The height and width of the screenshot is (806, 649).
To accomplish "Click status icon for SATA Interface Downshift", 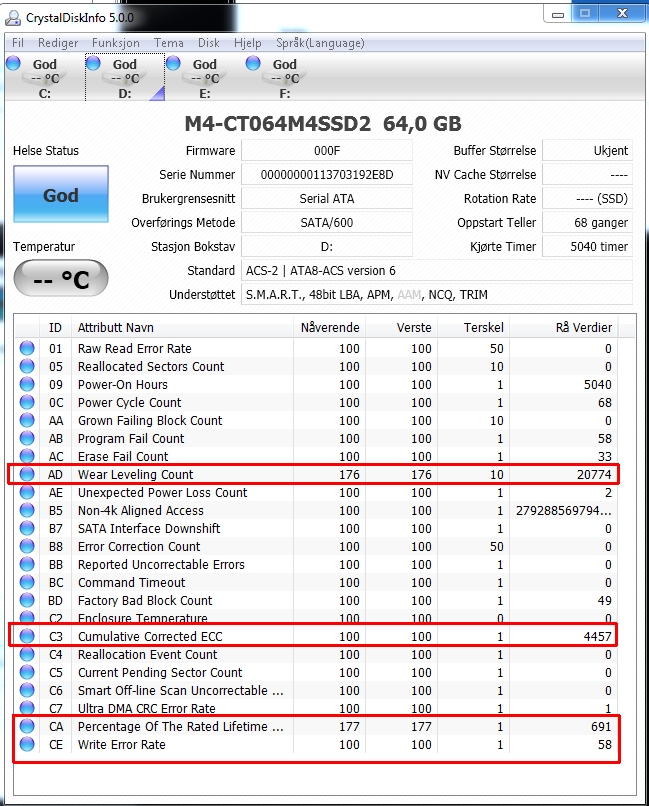I will coord(27,528).
